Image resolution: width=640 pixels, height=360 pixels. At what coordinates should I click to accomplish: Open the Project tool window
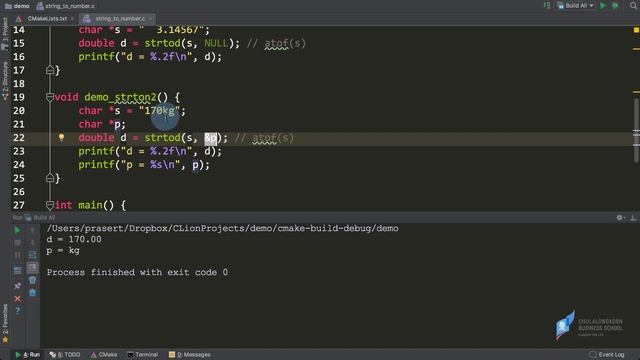click(x=5, y=33)
